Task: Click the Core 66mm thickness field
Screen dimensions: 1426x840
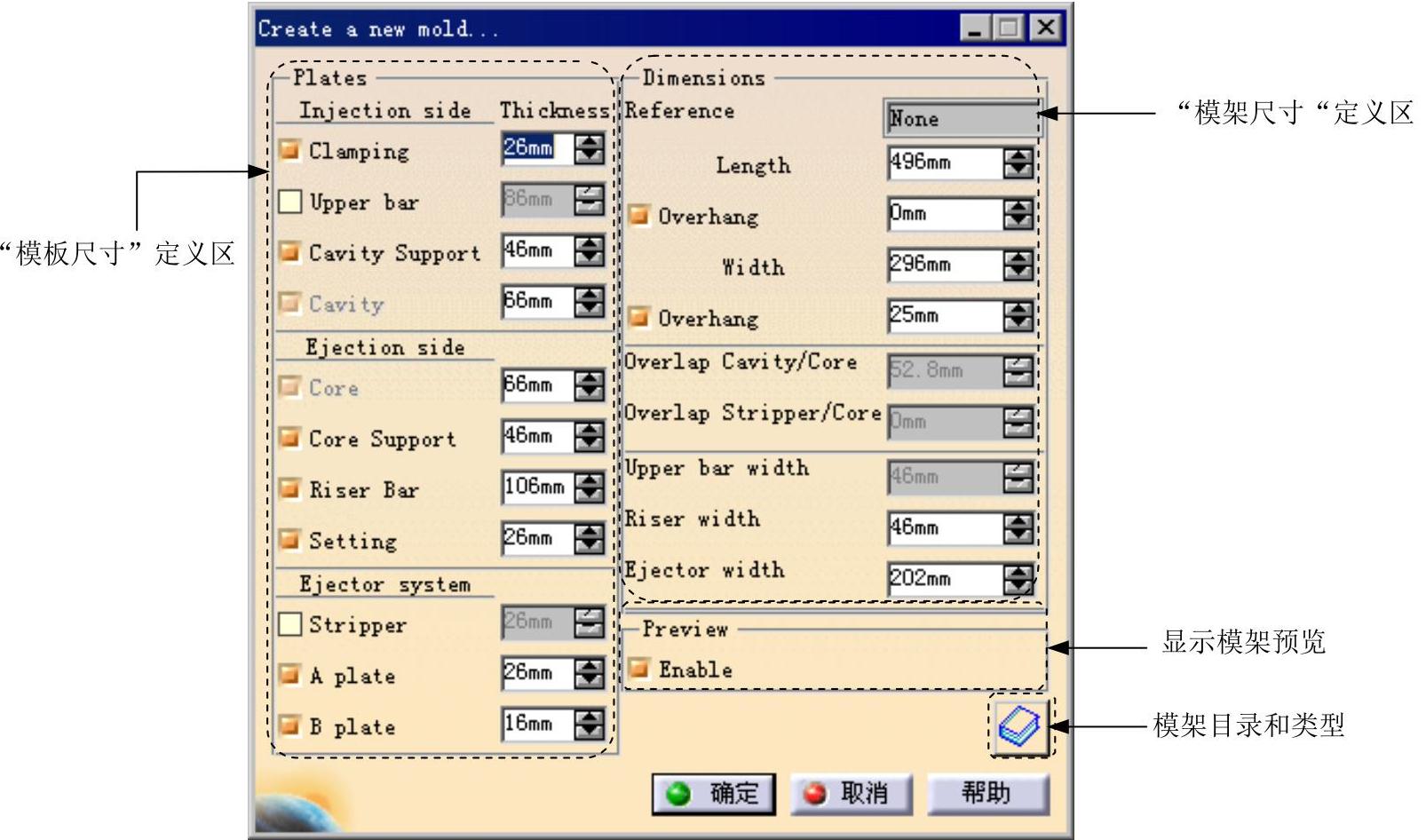Action: [538, 385]
